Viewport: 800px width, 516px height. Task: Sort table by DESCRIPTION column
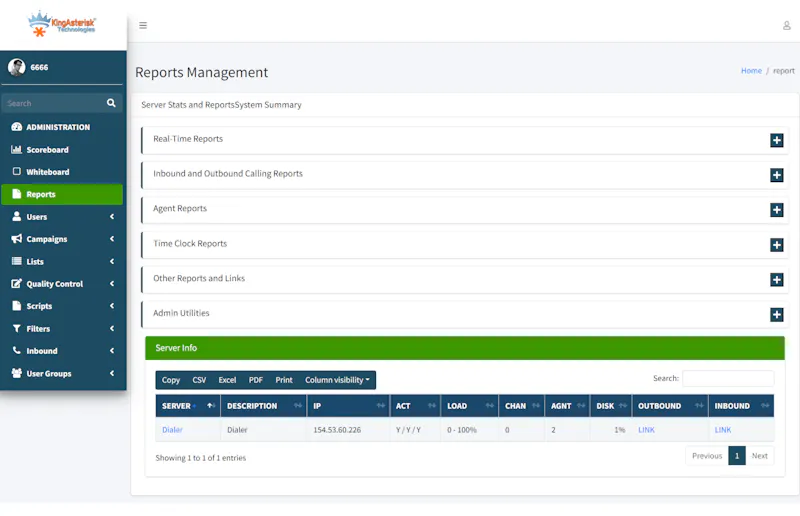(264, 406)
